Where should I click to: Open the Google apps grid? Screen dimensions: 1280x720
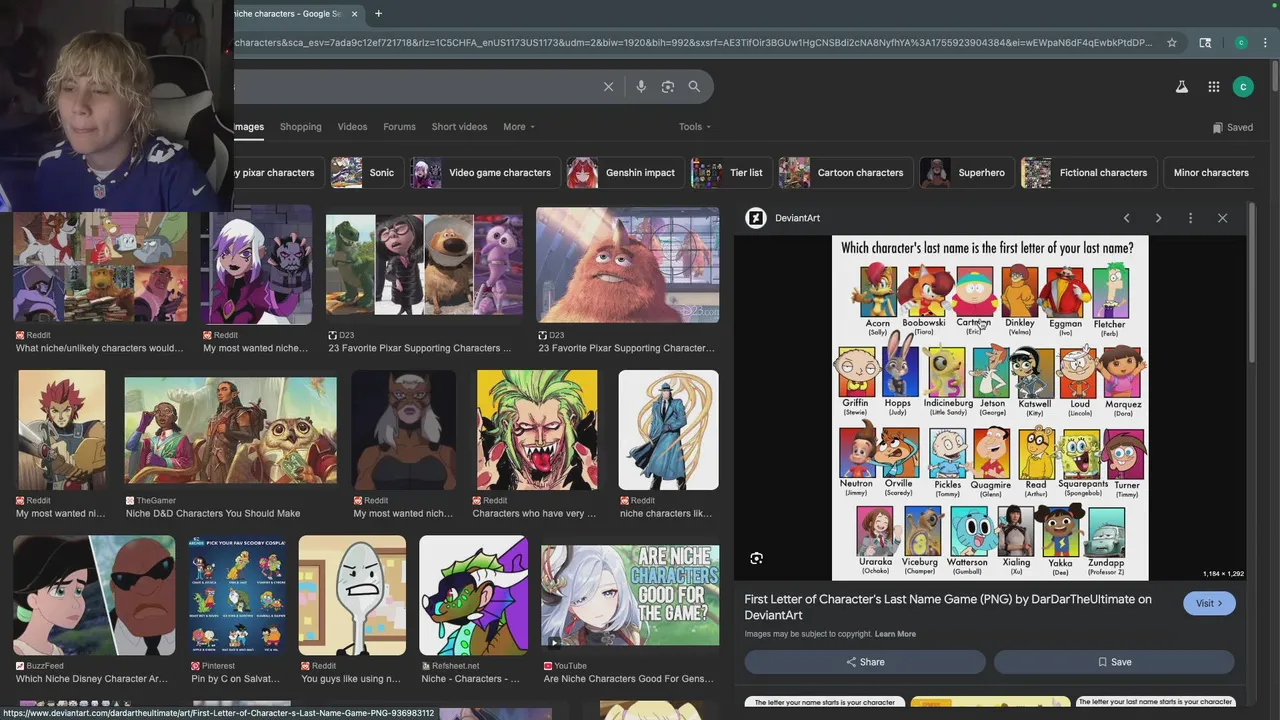1213,87
